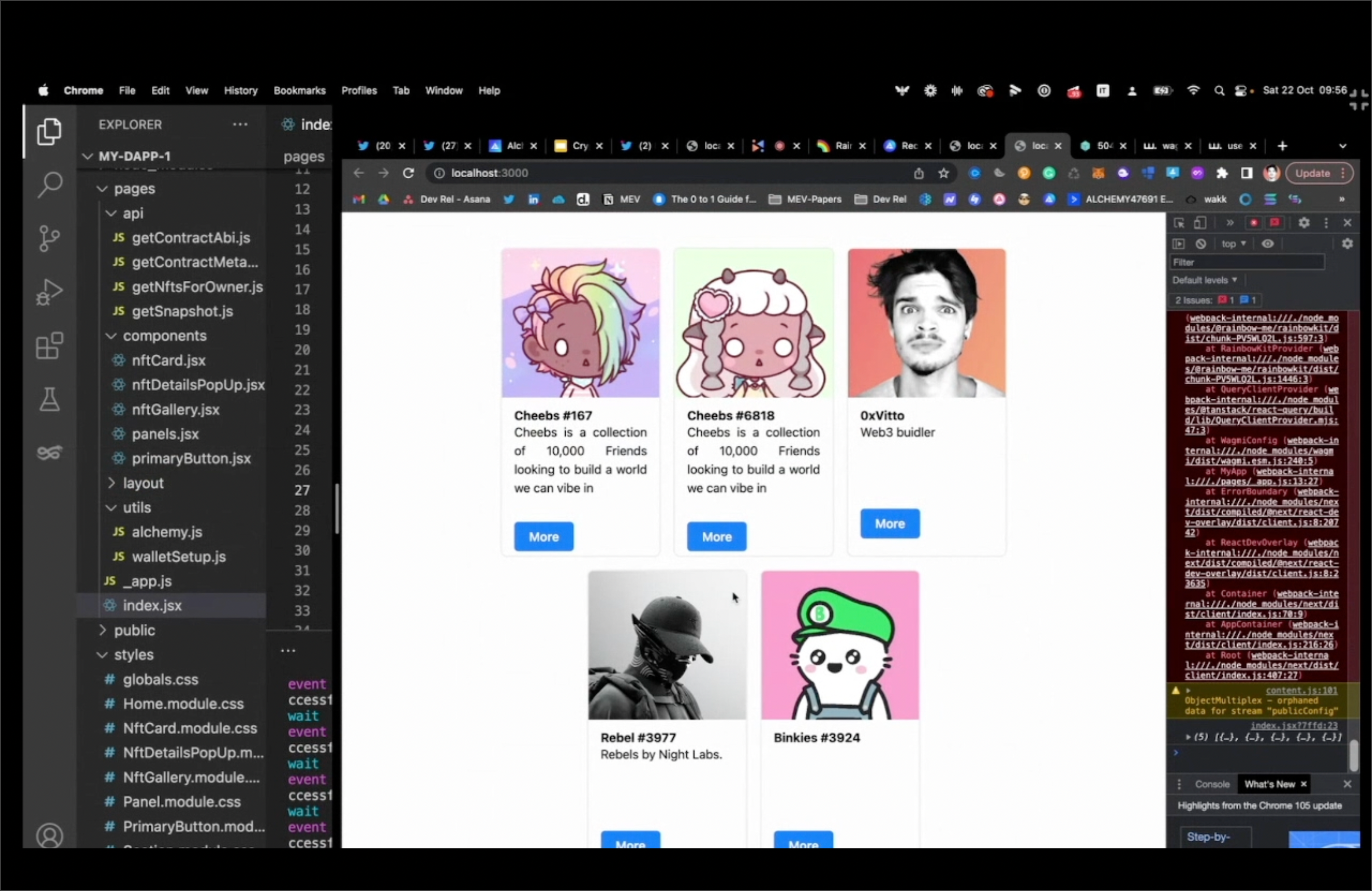
Task: Select the What's New drawer tab
Action: click(1269, 784)
